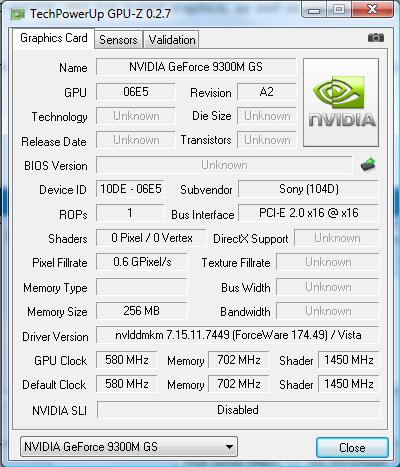This screenshot has width=400, height=467.
Task: Click the Close button
Action: pos(352,447)
